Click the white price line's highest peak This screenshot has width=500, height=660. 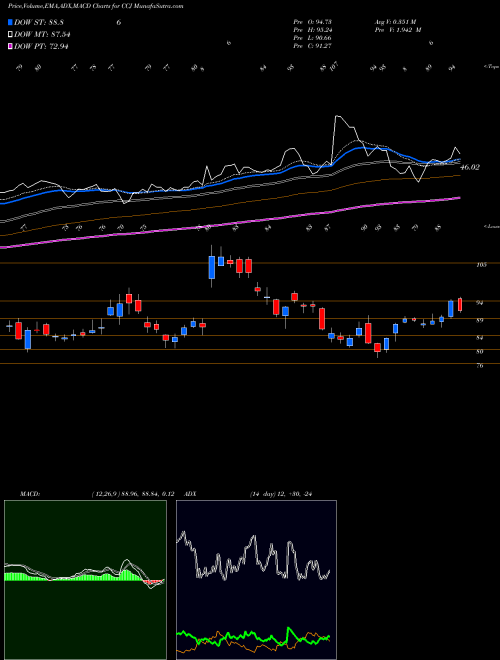pyautogui.click(x=337, y=116)
